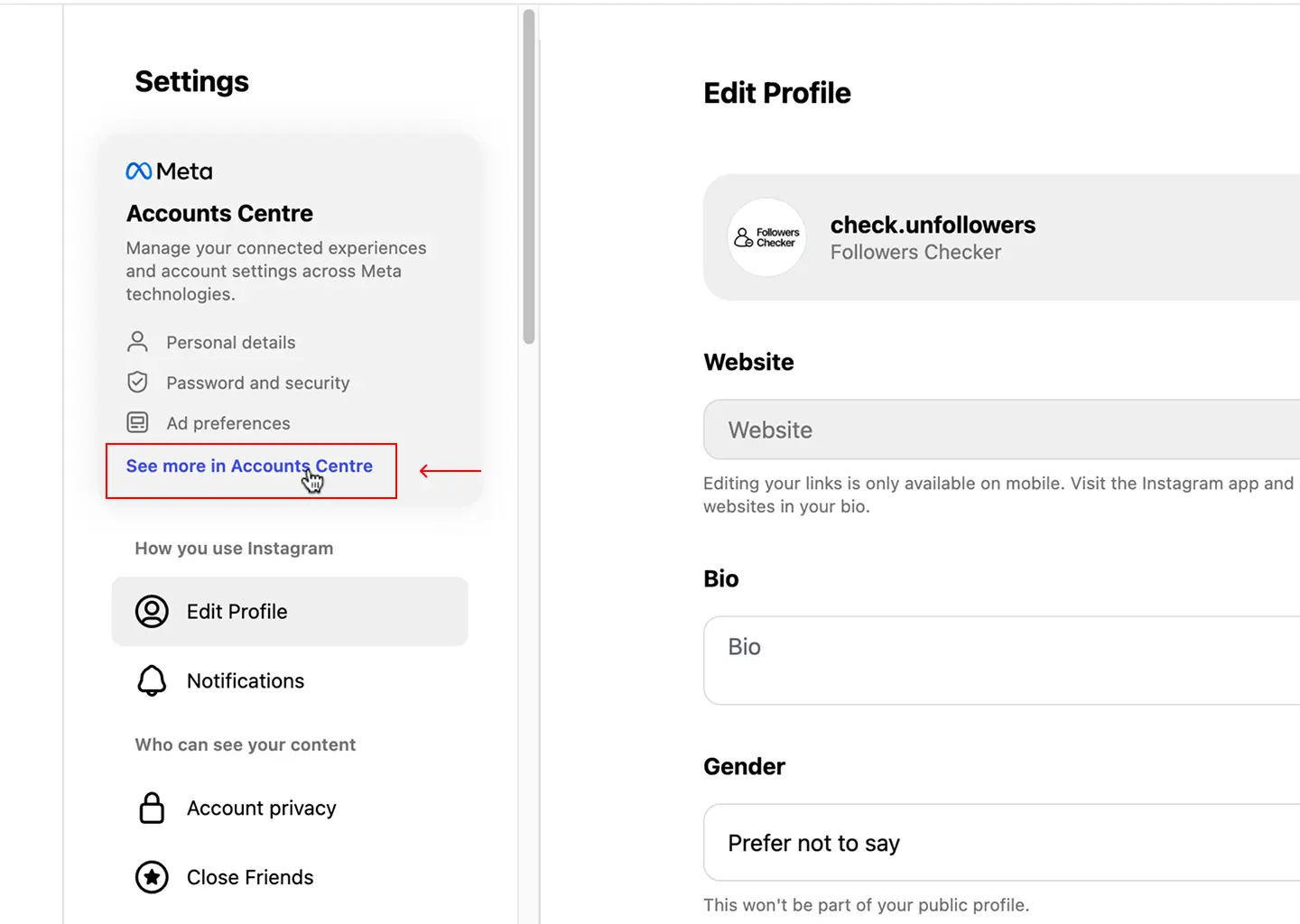Click the Close Friends star icon
The width and height of the screenshot is (1300, 924).
pyautogui.click(x=152, y=877)
